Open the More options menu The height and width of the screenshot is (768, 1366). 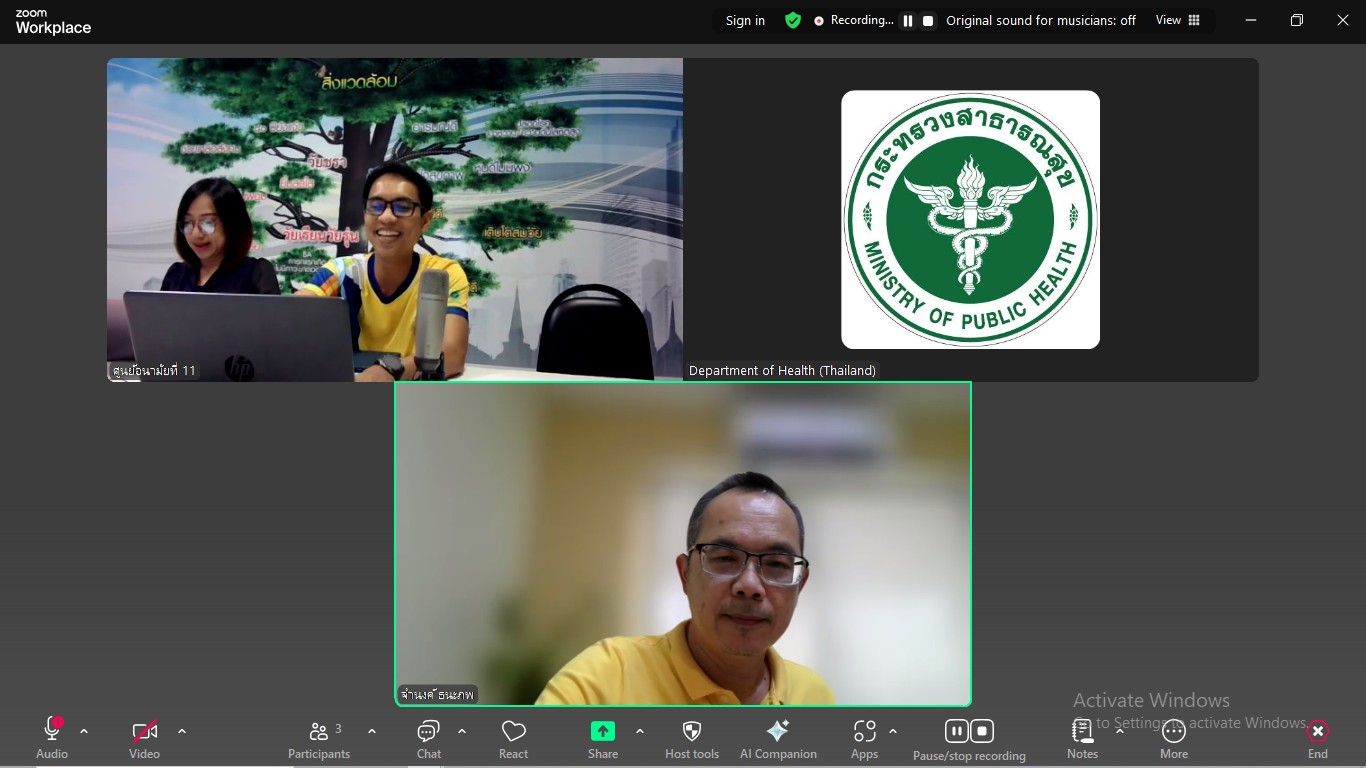point(1174,738)
